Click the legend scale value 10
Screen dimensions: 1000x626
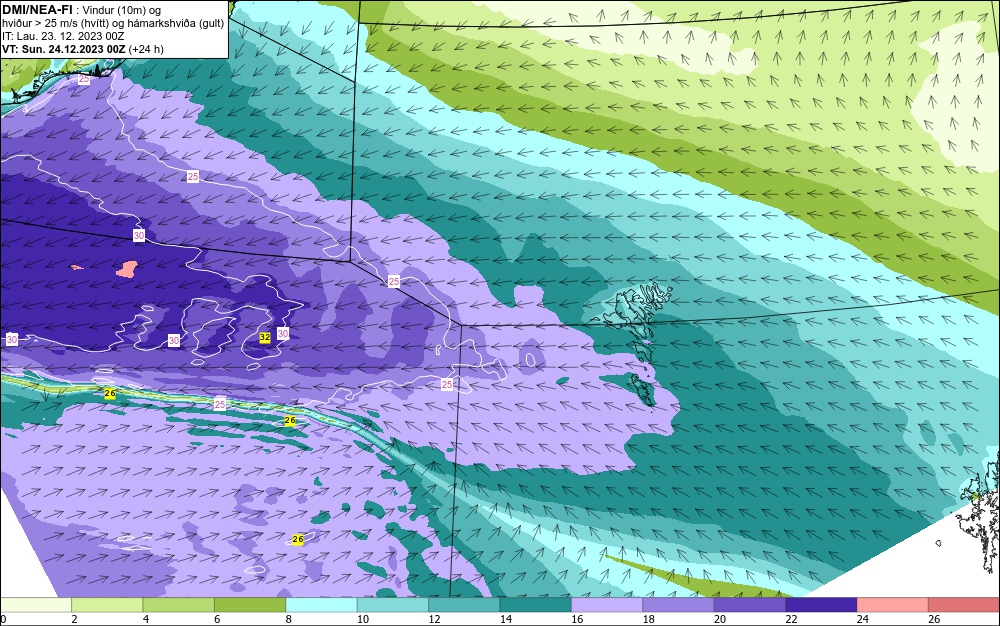[363, 619]
